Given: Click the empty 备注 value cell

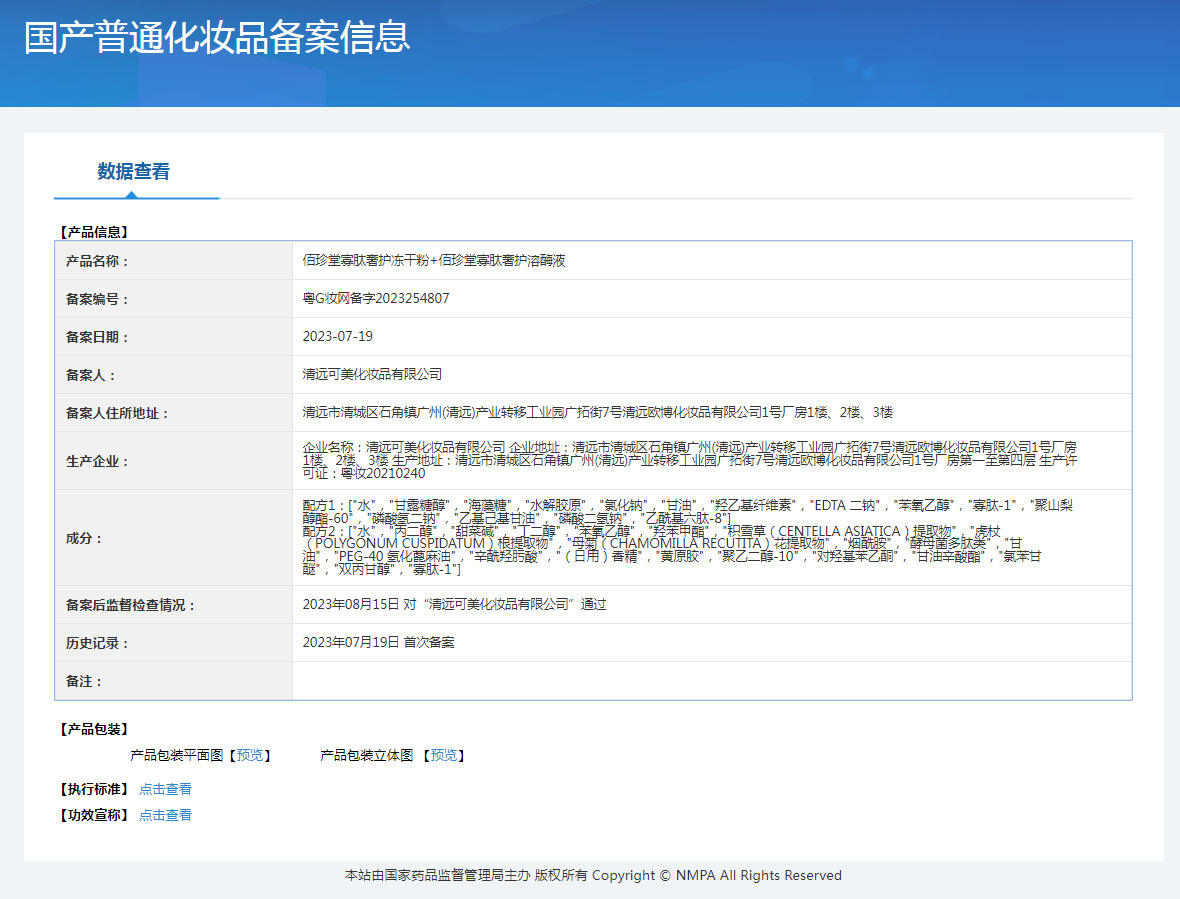Looking at the screenshot, I should tap(711, 681).
